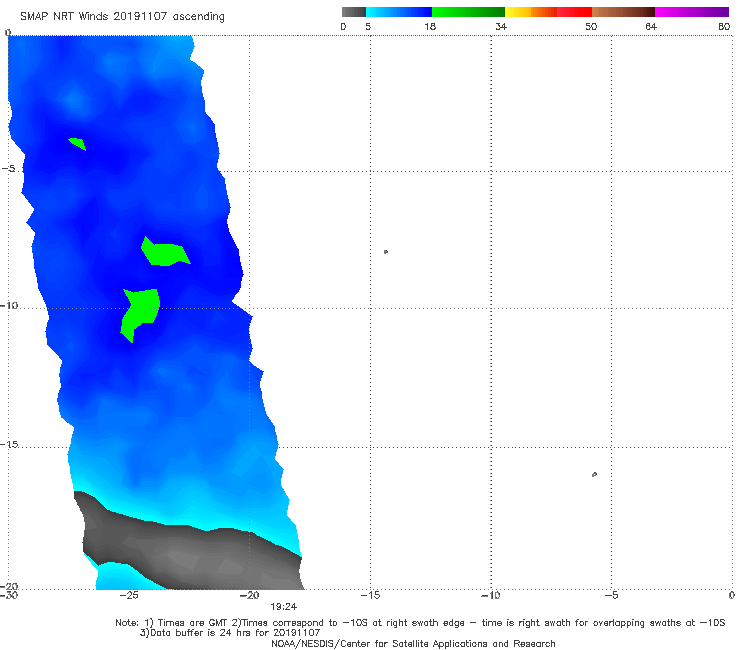
Task: Click the latitude axis label '-15'
Action: (x=9, y=444)
